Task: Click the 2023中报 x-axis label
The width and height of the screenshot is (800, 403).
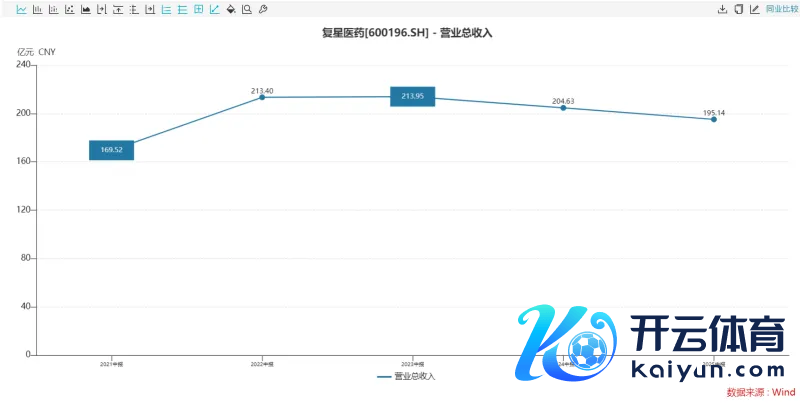Action: pyautogui.click(x=413, y=364)
